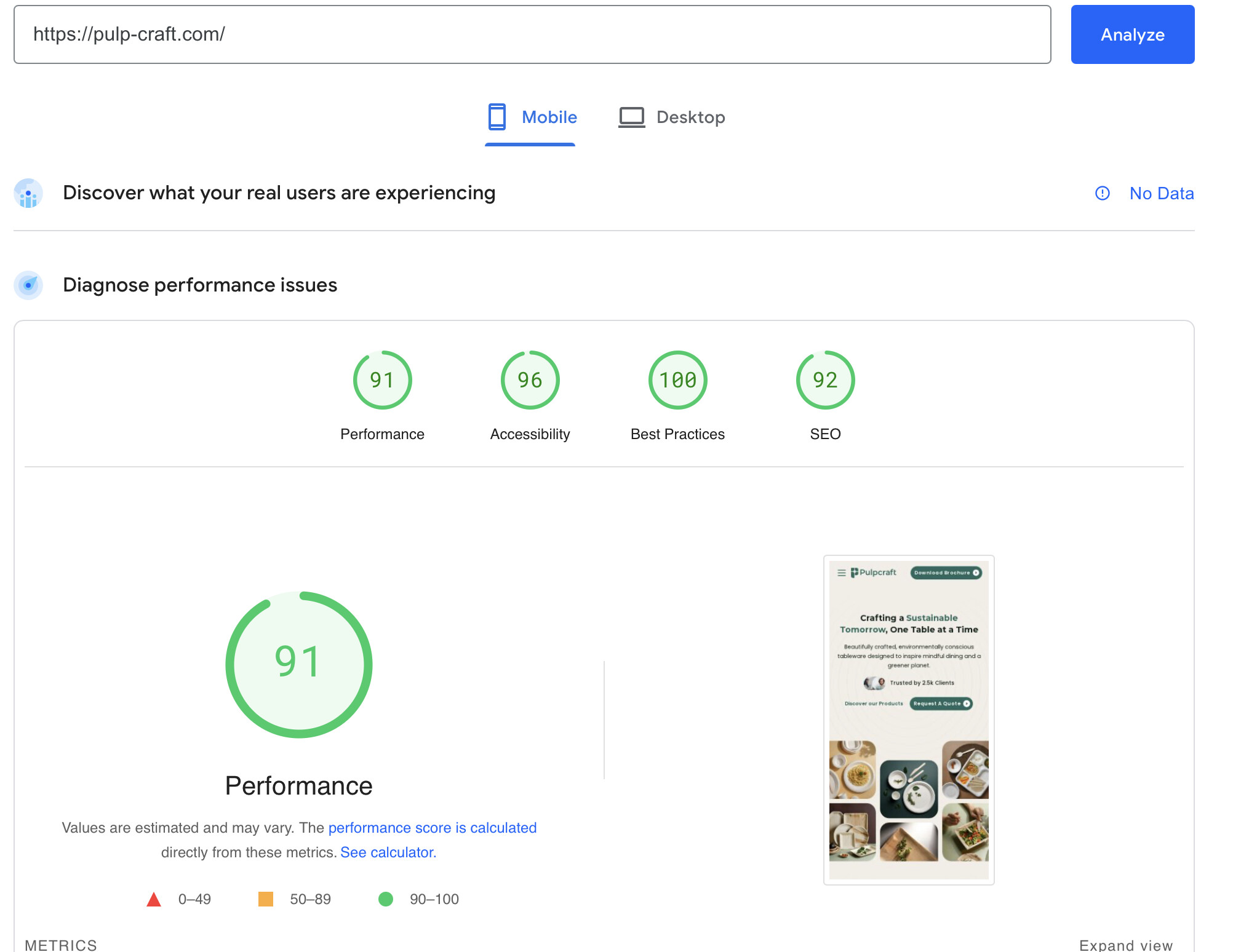Image resolution: width=1233 pixels, height=952 pixels.
Task: Select the Accessibility 96 score gauge
Action: click(530, 380)
